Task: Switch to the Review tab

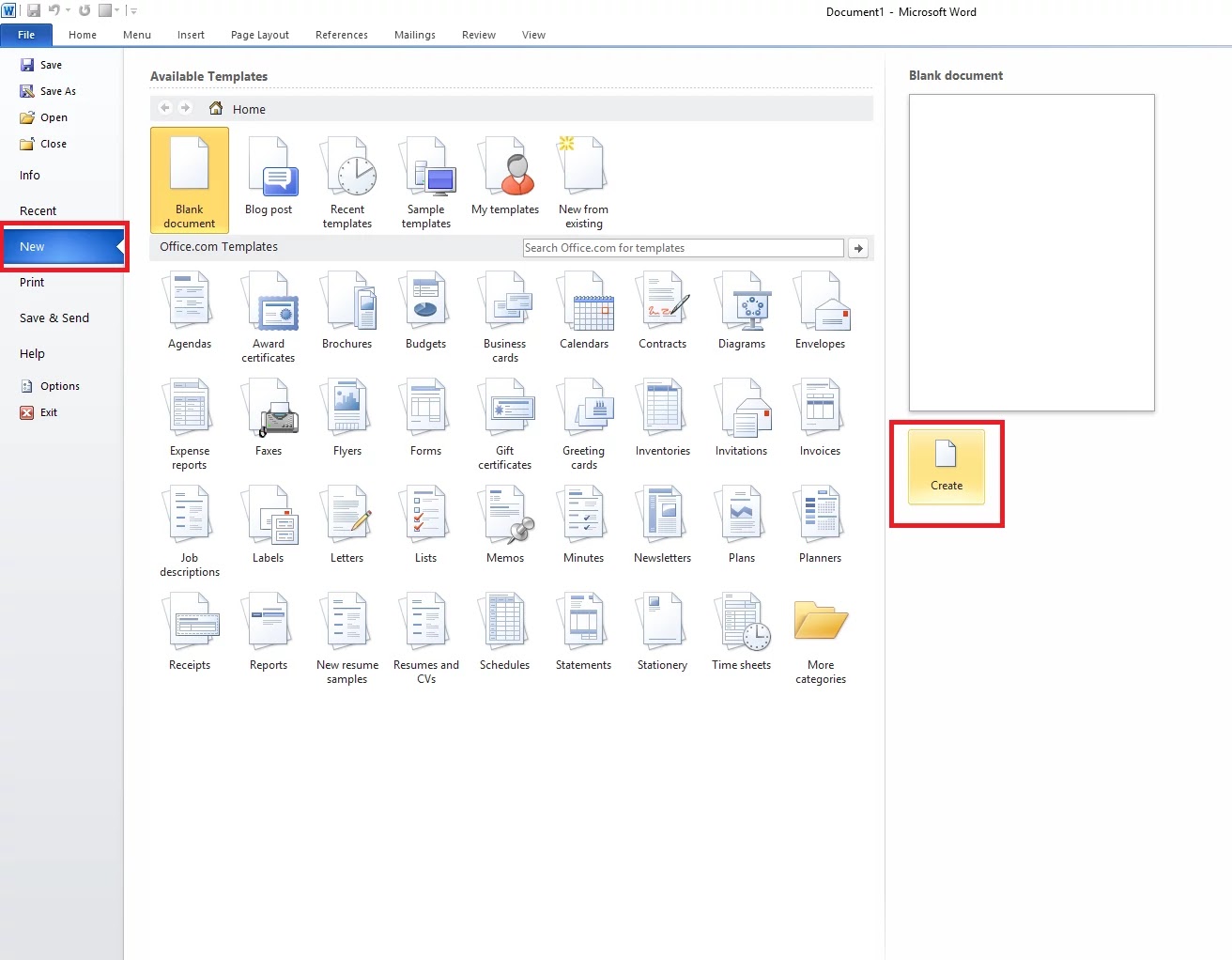Action: tap(479, 35)
